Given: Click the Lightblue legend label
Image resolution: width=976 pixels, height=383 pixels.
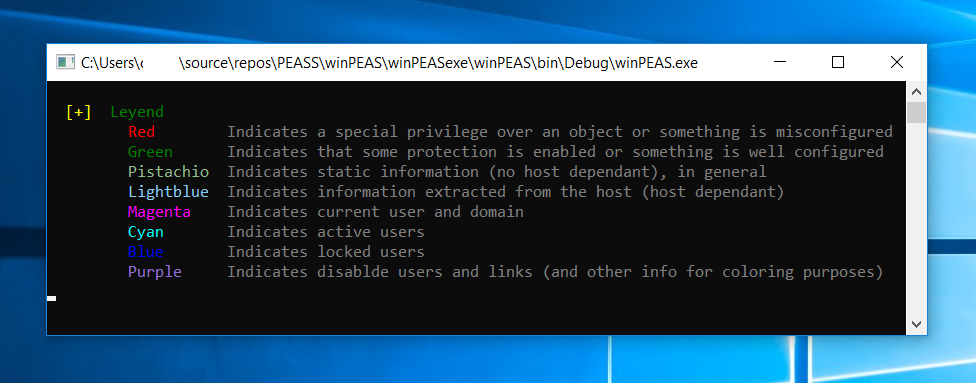Looking at the screenshot, I should (168, 192).
